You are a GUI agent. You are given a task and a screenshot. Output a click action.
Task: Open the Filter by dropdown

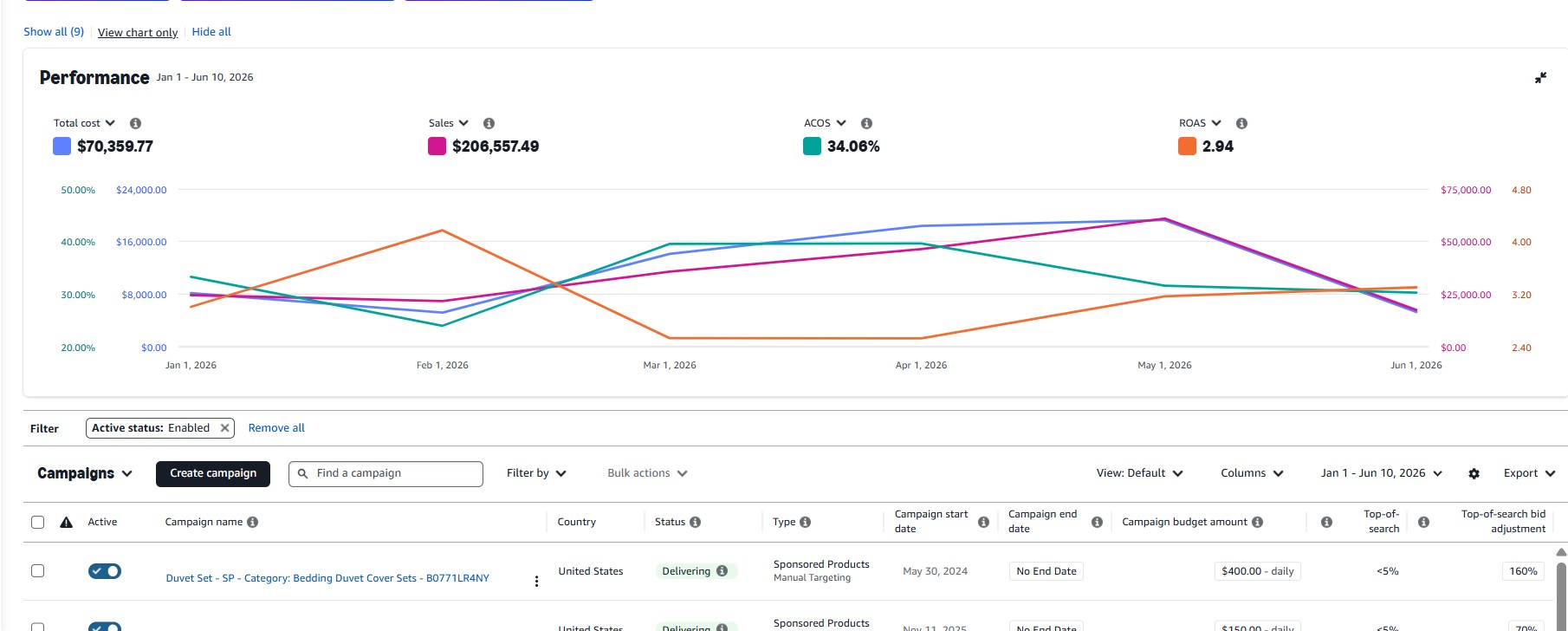[x=536, y=473]
